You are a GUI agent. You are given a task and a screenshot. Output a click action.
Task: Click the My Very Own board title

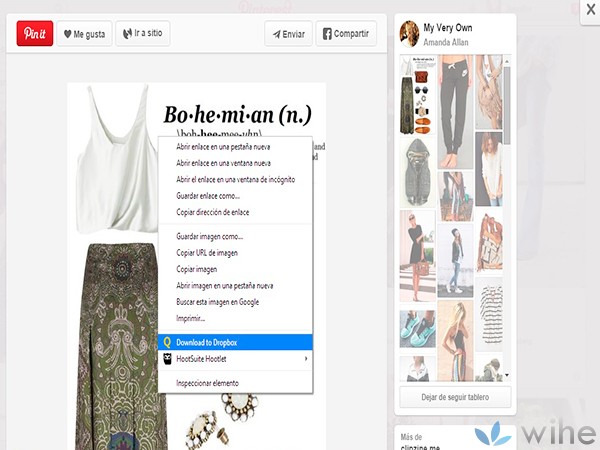pos(447,28)
